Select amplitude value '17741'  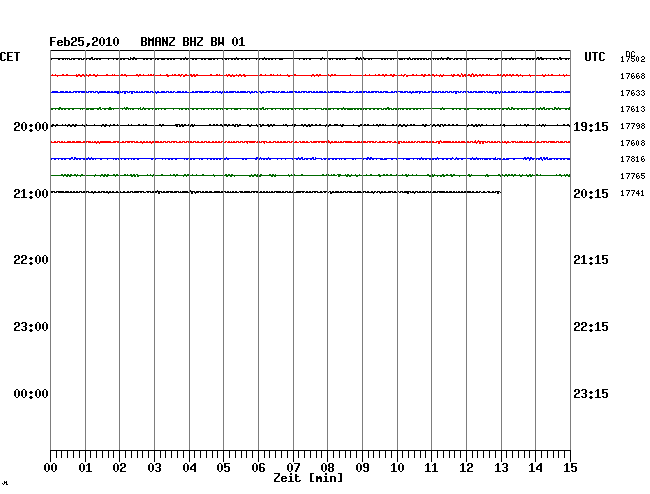click(x=633, y=193)
